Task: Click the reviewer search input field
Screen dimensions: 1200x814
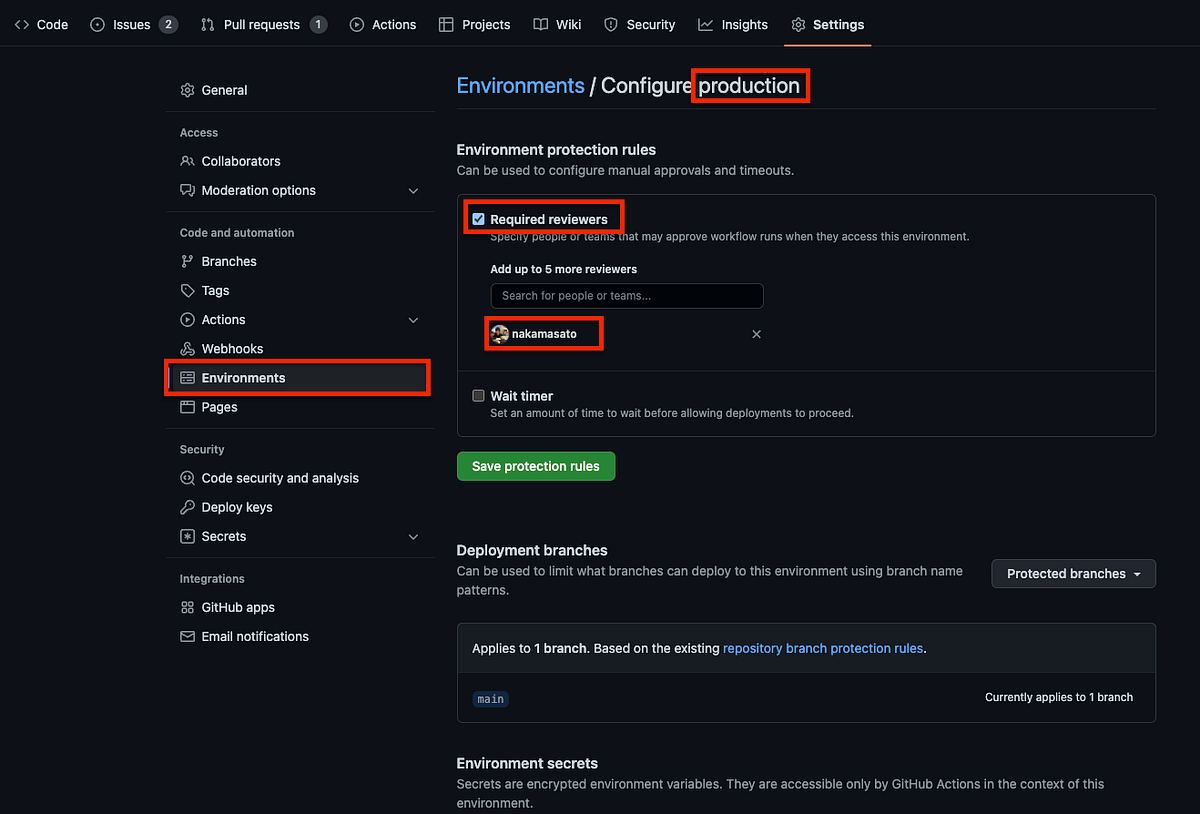Action: (626, 296)
